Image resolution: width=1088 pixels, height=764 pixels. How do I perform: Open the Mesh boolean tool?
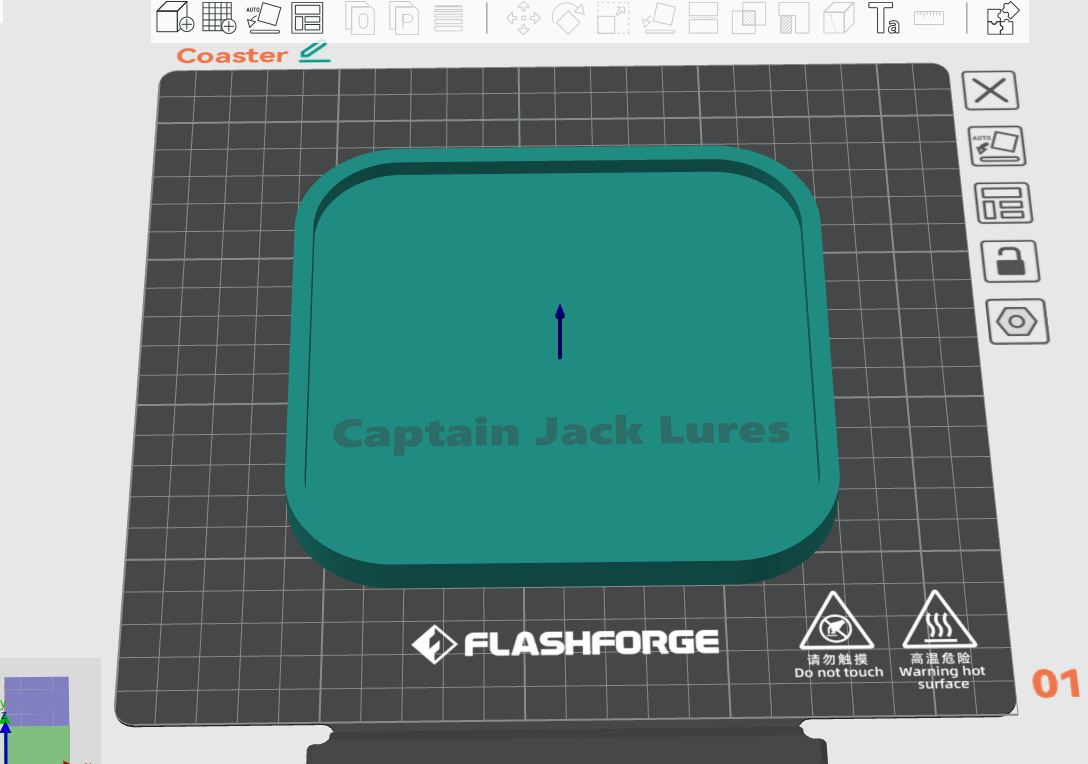[x=749, y=18]
